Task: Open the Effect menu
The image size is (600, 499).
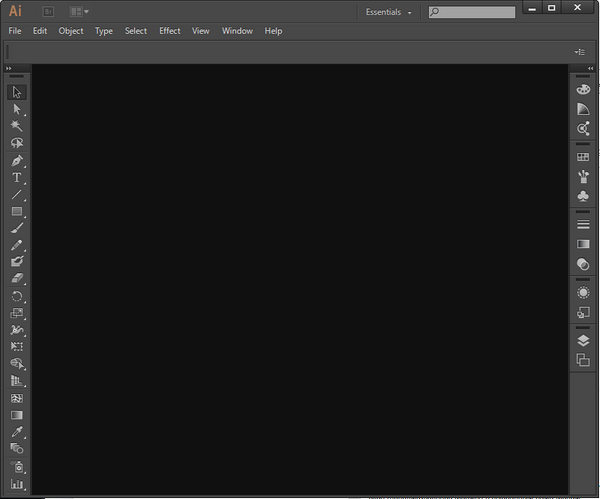Action: click(x=170, y=31)
